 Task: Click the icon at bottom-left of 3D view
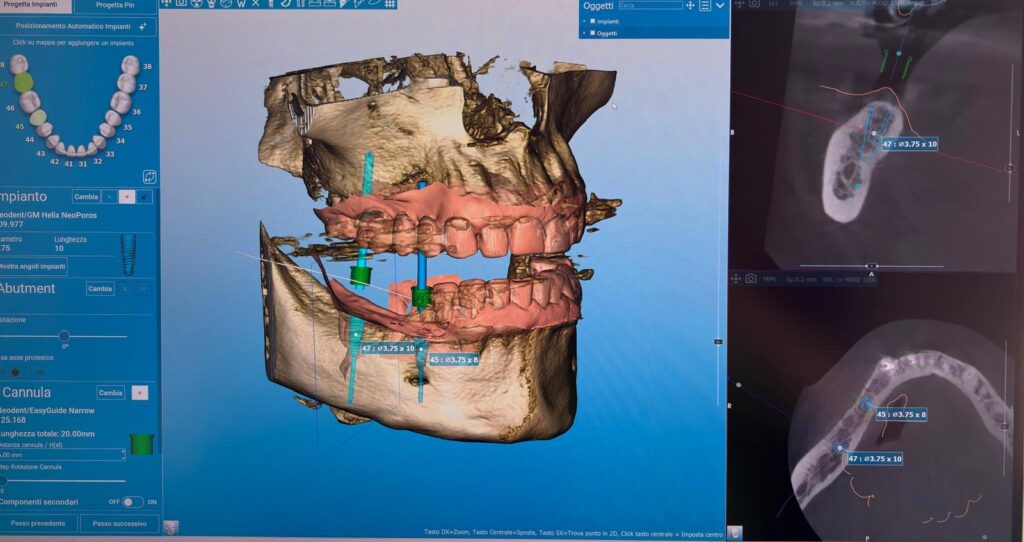(170, 527)
